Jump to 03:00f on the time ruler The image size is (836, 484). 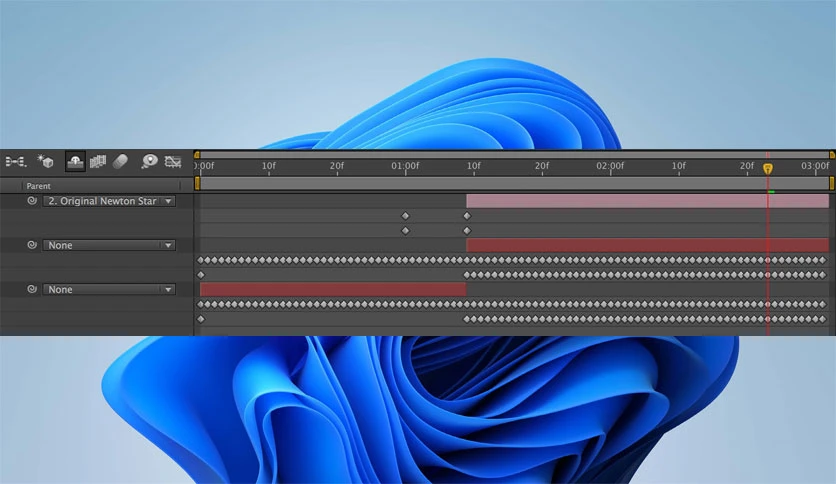coord(815,166)
